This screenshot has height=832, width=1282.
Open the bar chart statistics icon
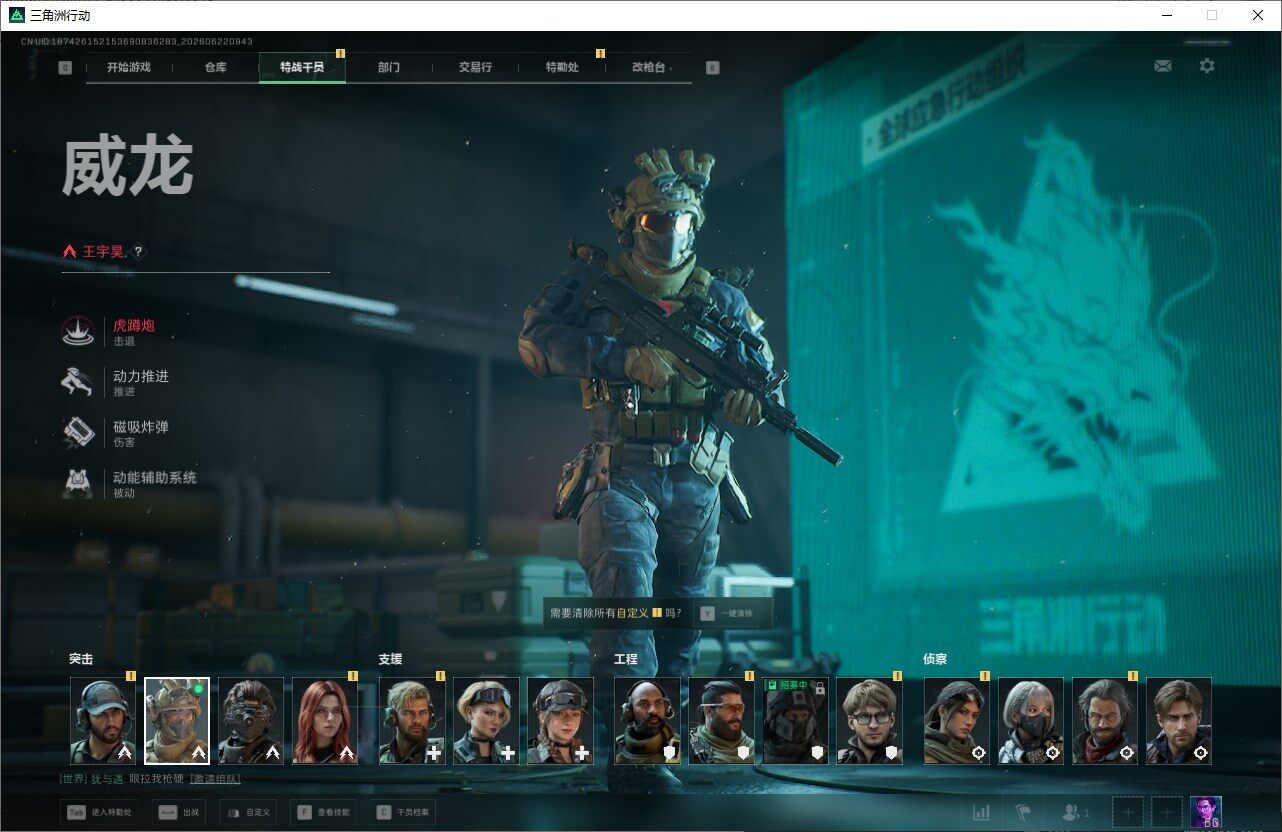coord(982,813)
